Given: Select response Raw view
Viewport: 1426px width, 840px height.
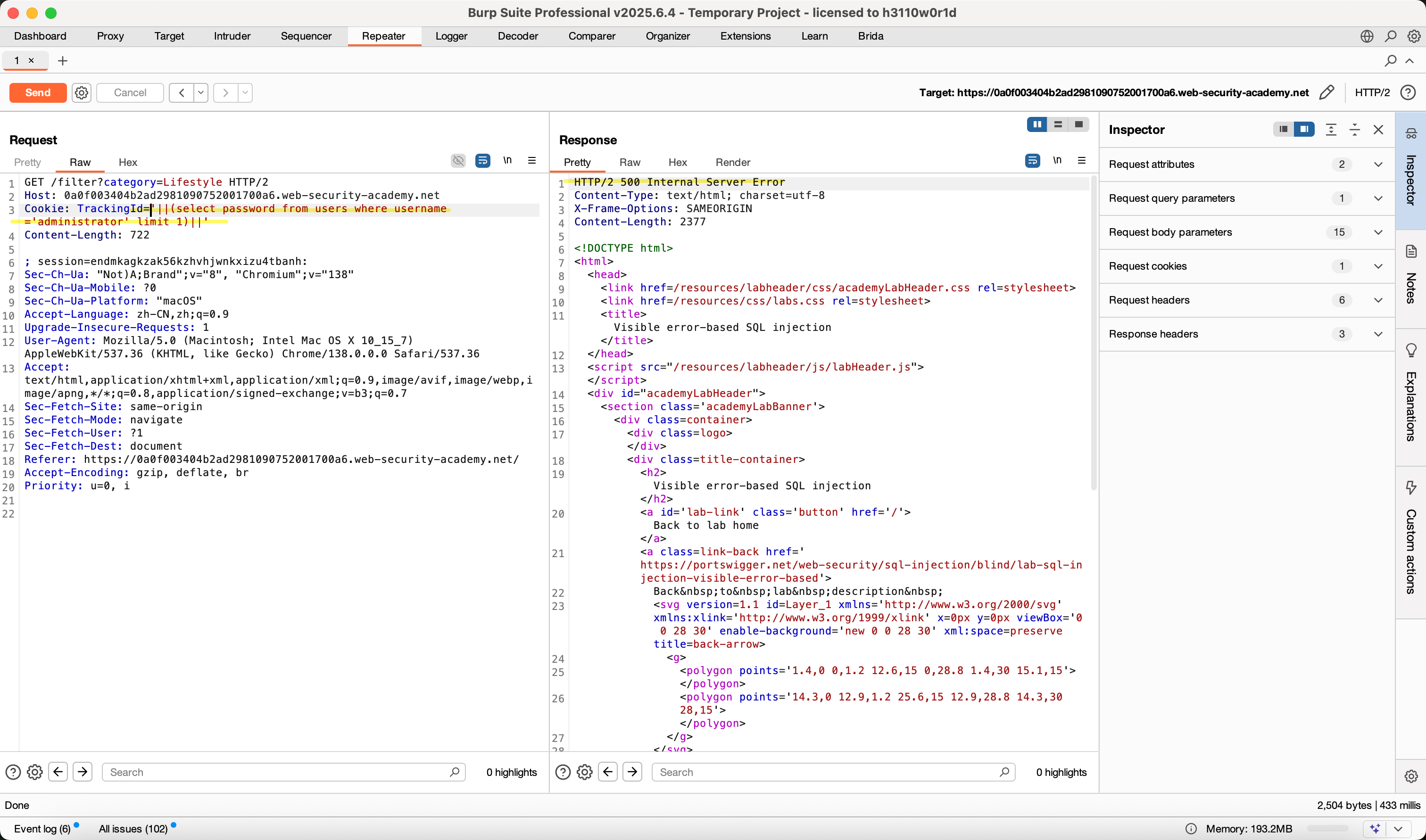Looking at the screenshot, I should tap(630, 163).
